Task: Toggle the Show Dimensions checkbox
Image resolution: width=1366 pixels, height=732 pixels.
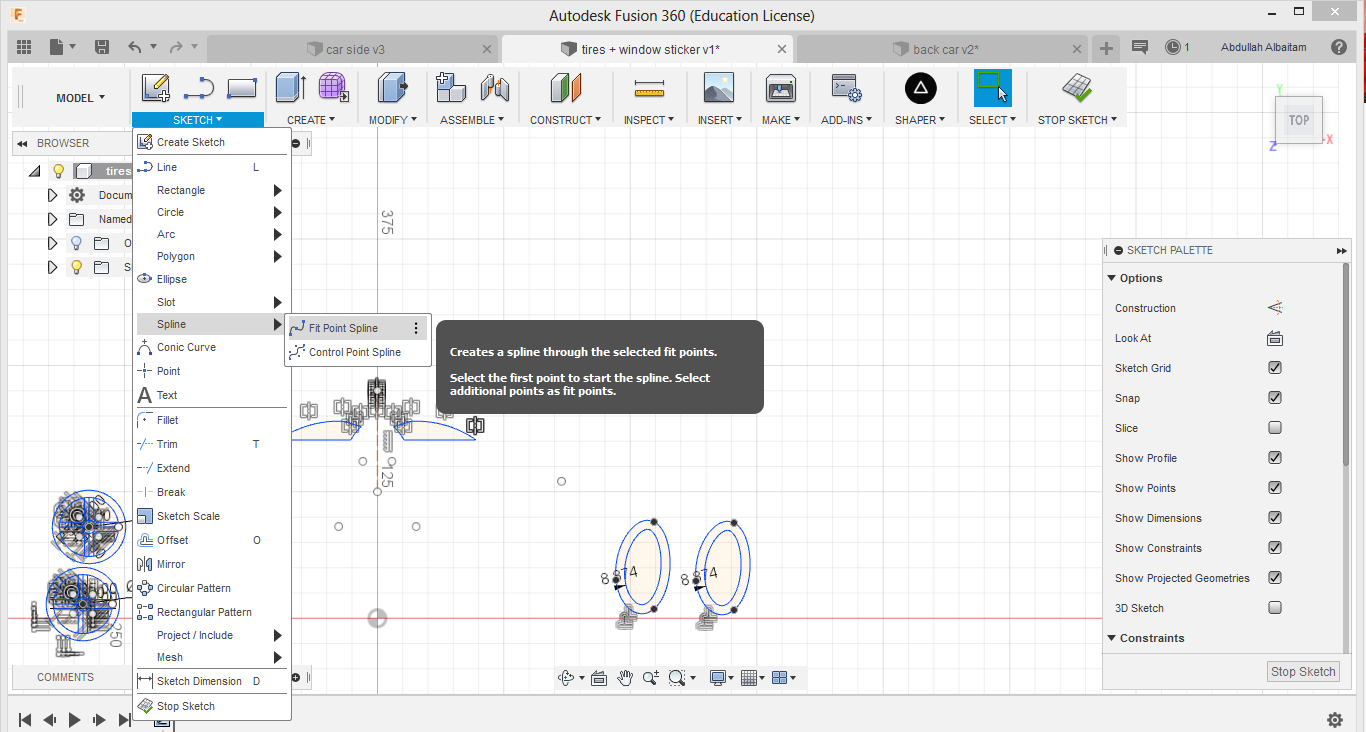Action: tap(1275, 518)
